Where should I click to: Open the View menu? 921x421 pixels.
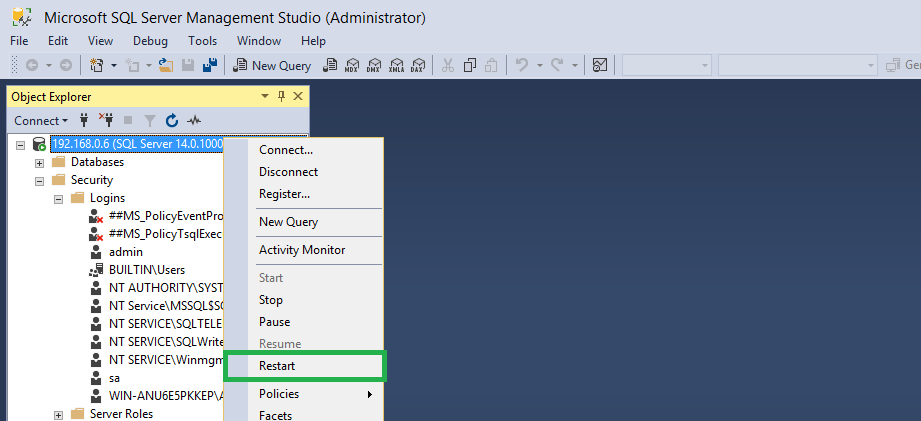(100, 41)
